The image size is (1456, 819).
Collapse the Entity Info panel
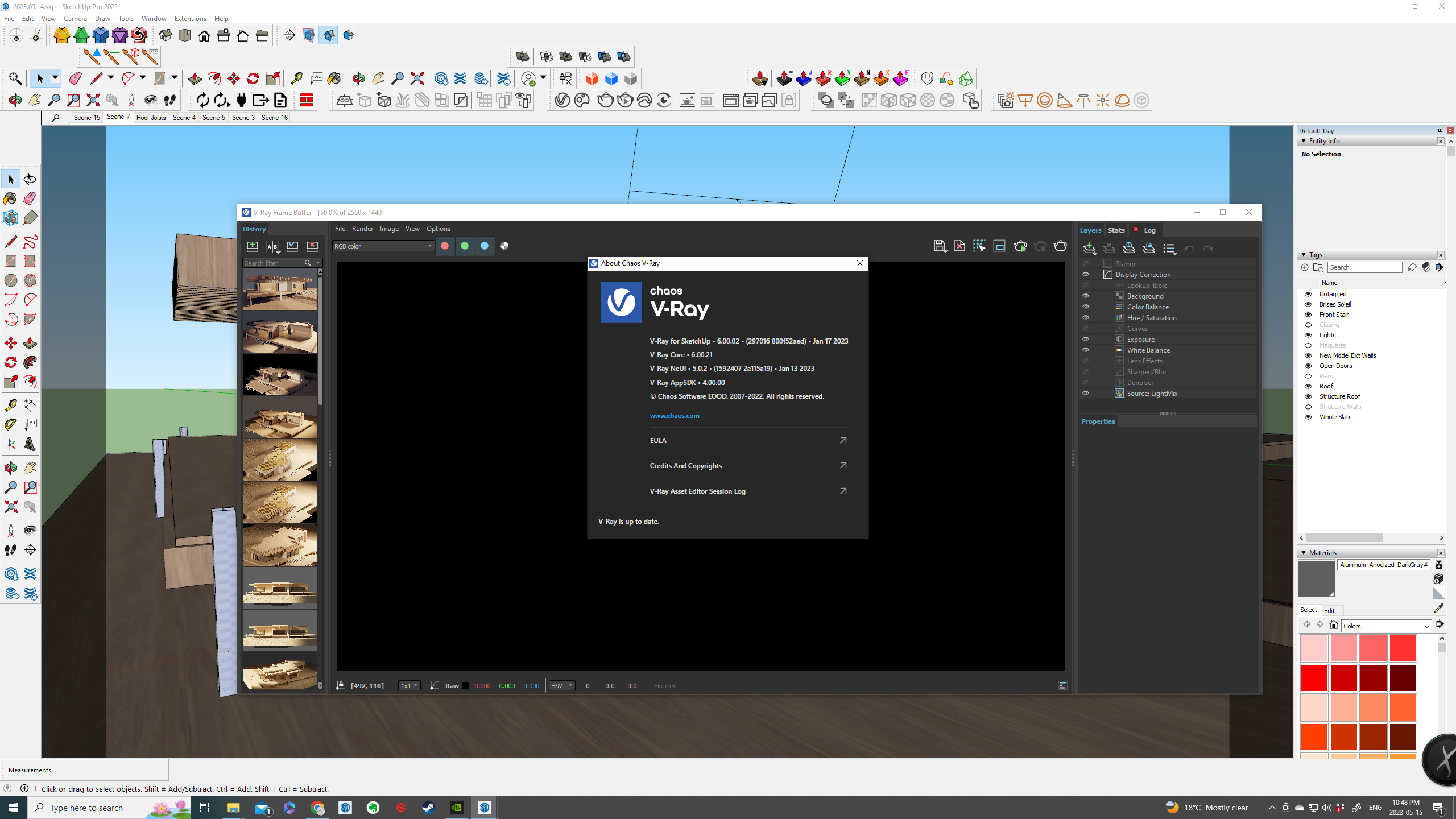pyautogui.click(x=1304, y=141)
